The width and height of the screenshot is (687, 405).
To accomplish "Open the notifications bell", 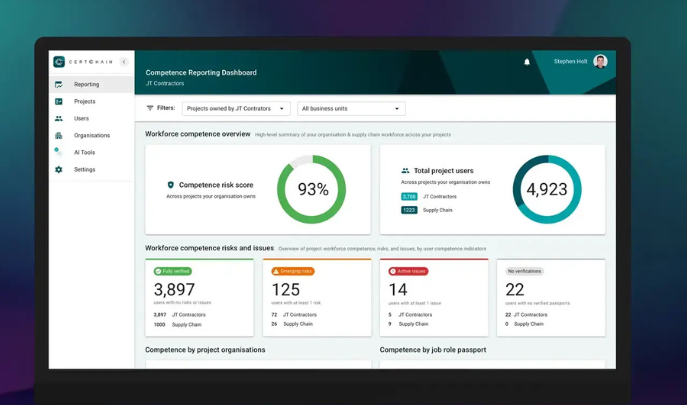I will [x=527, y=62].
